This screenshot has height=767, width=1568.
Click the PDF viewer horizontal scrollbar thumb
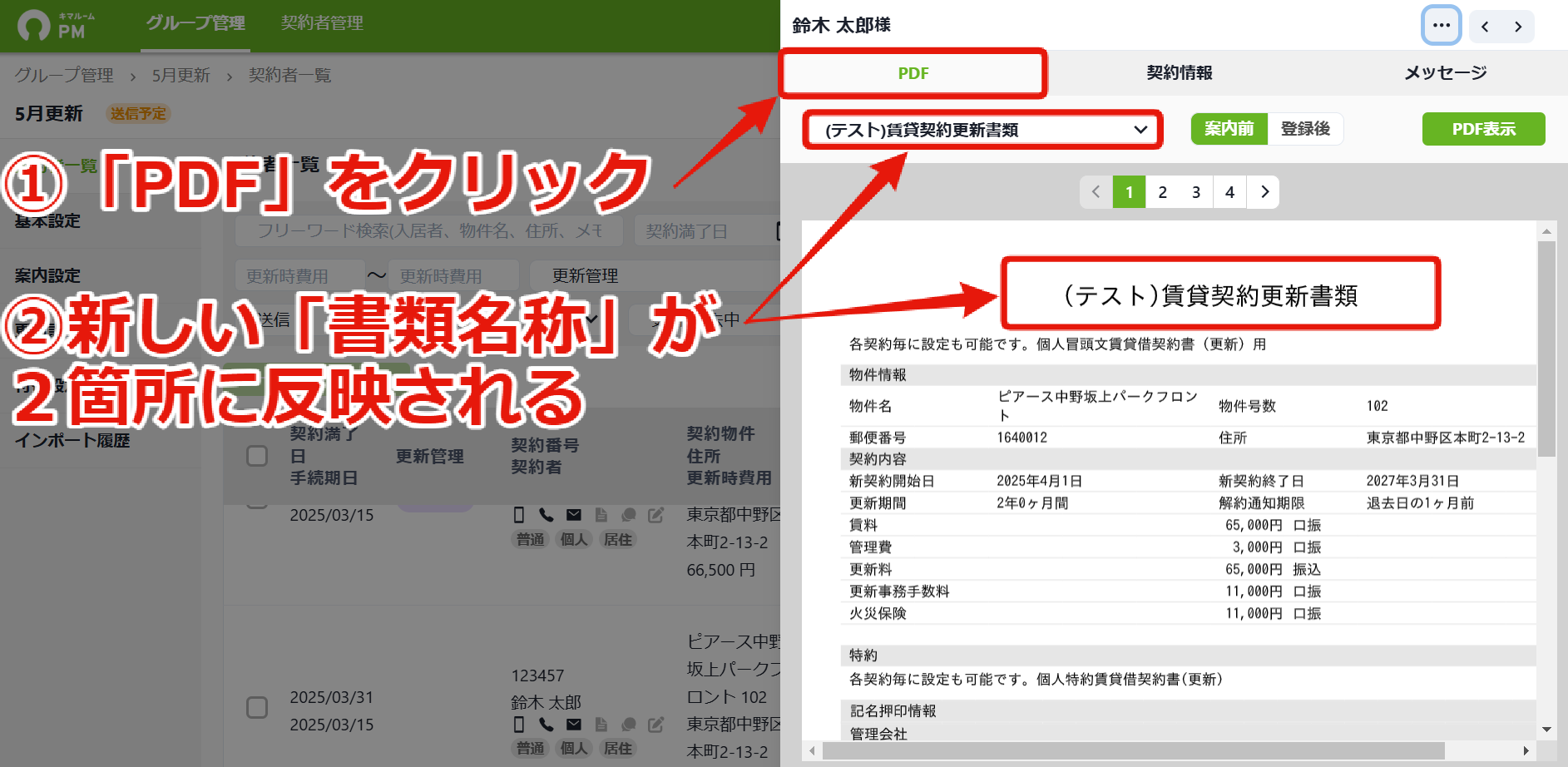1134,750
